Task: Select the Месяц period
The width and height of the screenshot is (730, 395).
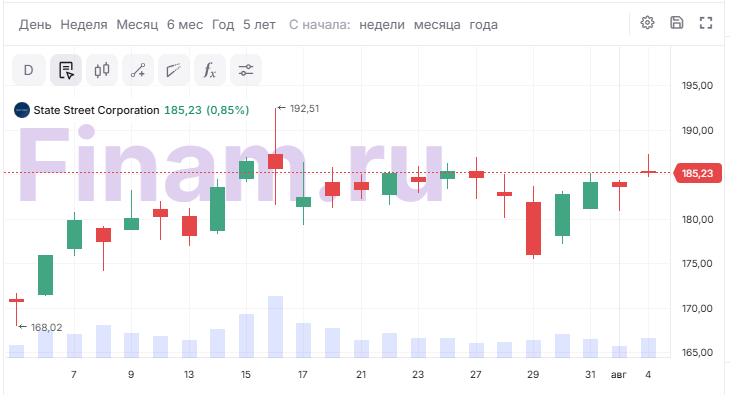Action: (x=137, y=25)
